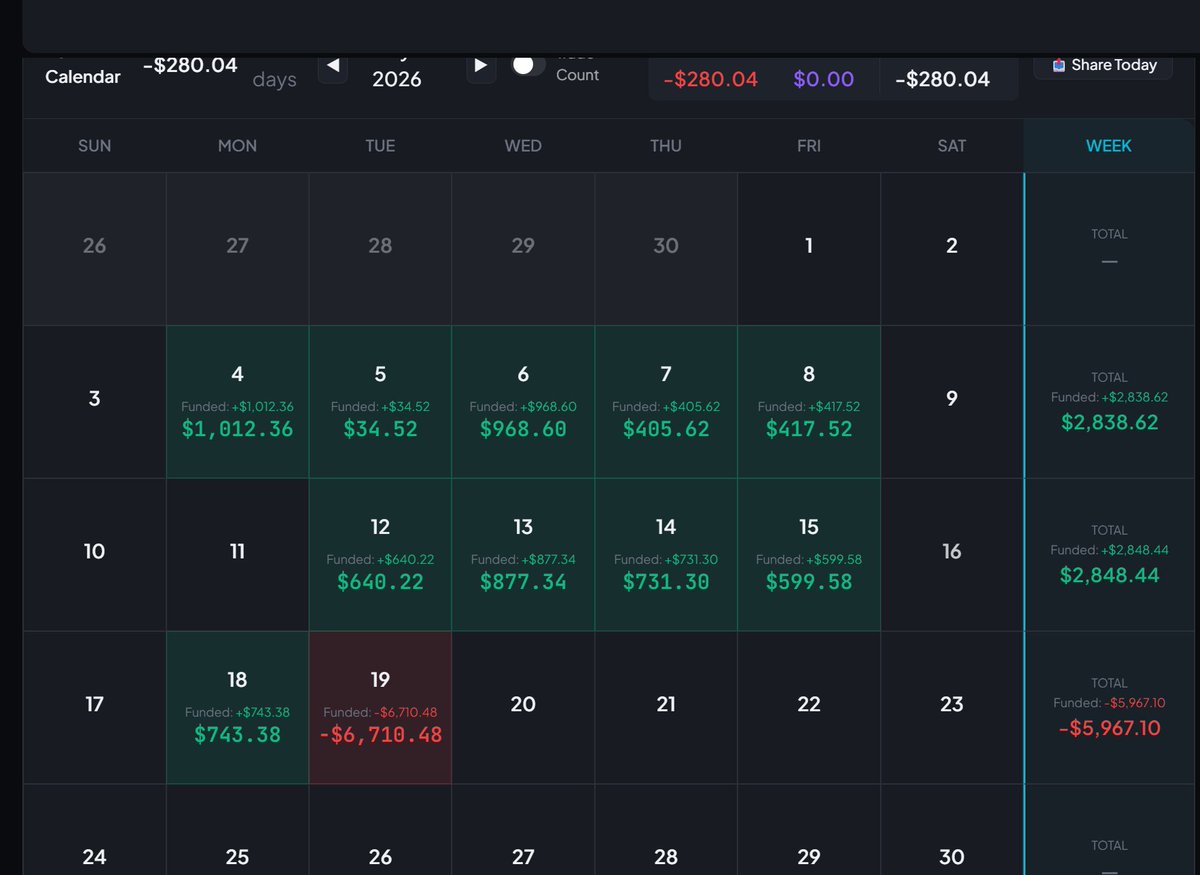Select the empty day 23 cell
Screen dimensions: 1200x875
952,708
